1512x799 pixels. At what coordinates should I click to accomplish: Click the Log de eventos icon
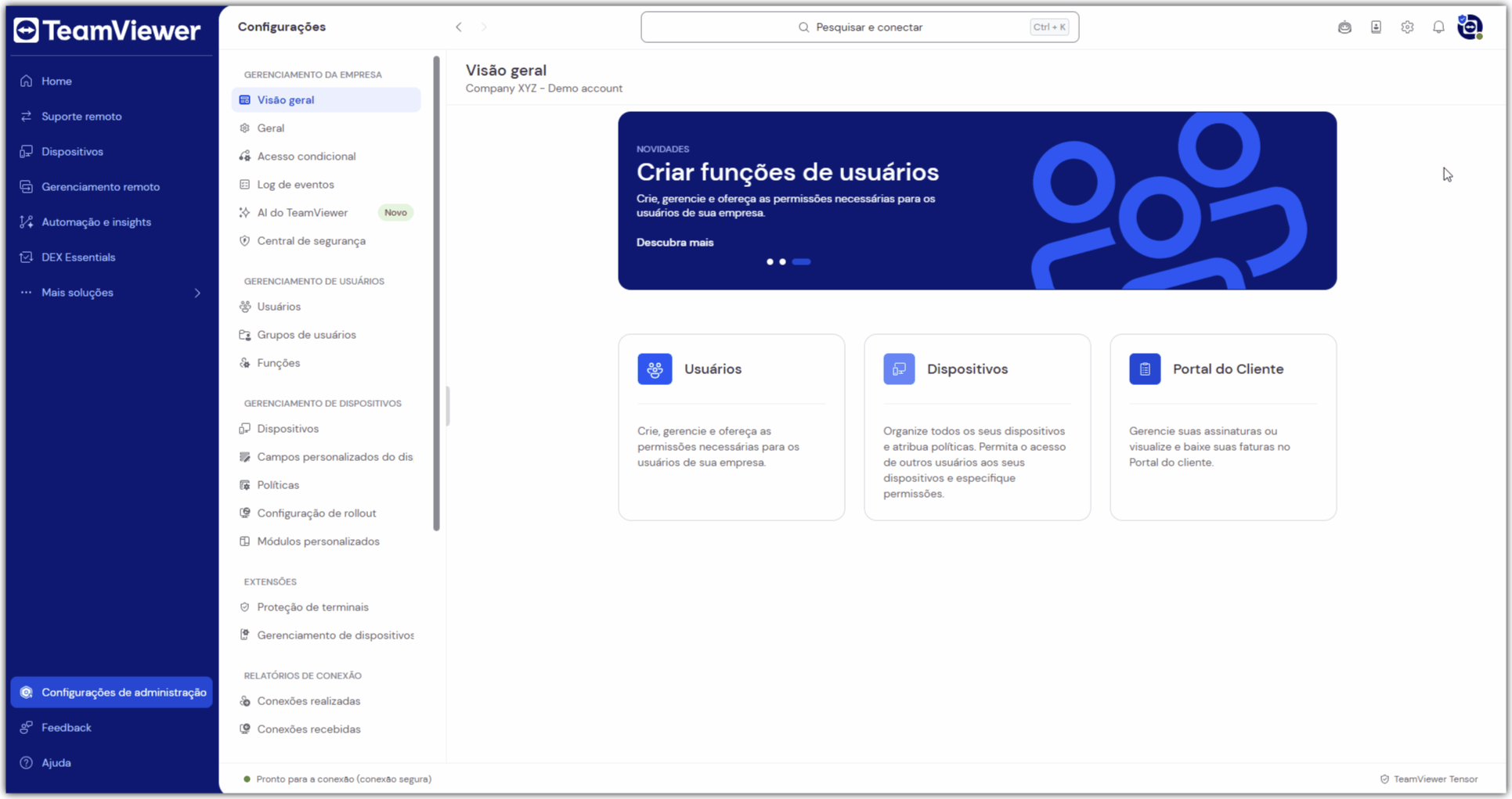(245, 184)
